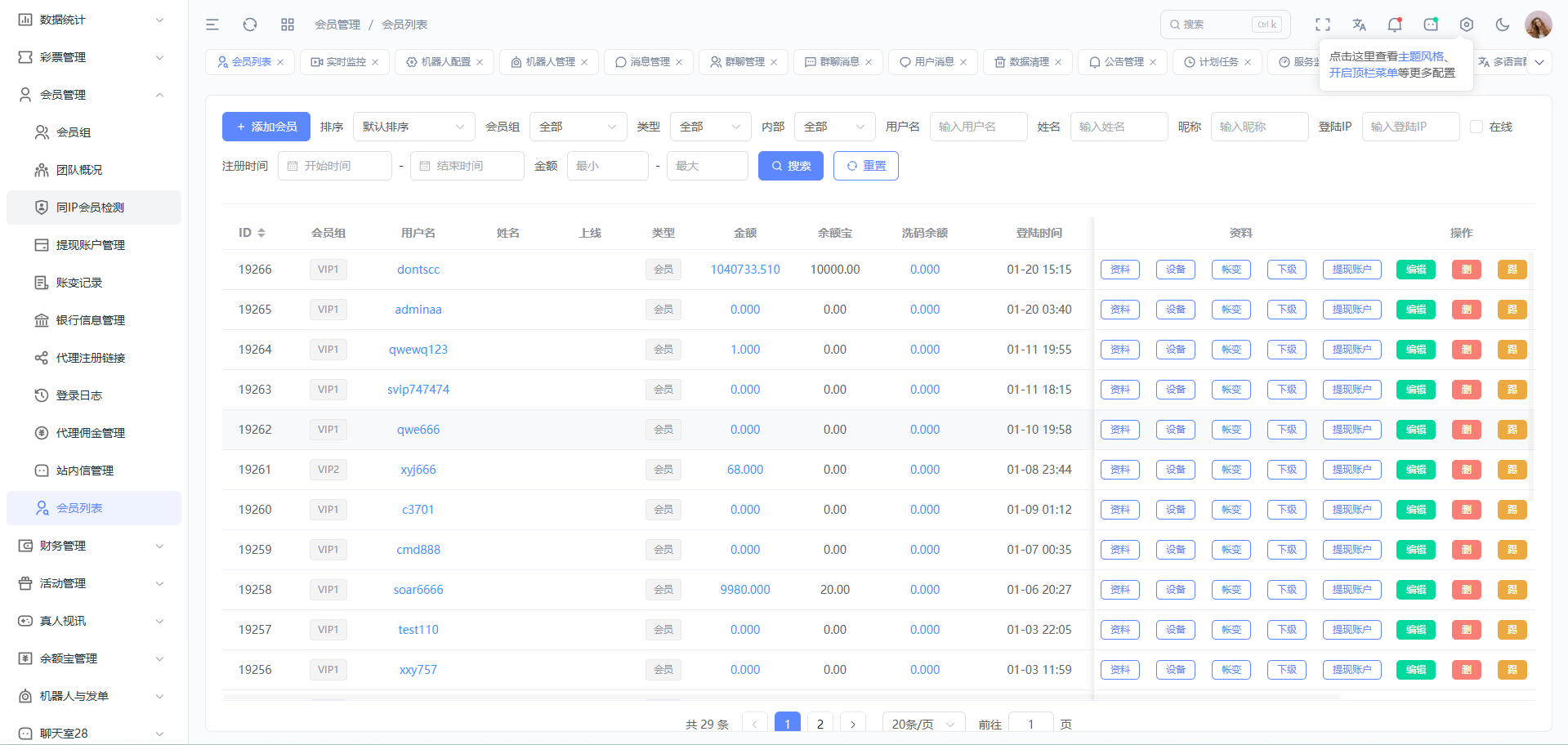Open the 会员组 filter dropdown
1568x745 pixels.
[579, 127]
